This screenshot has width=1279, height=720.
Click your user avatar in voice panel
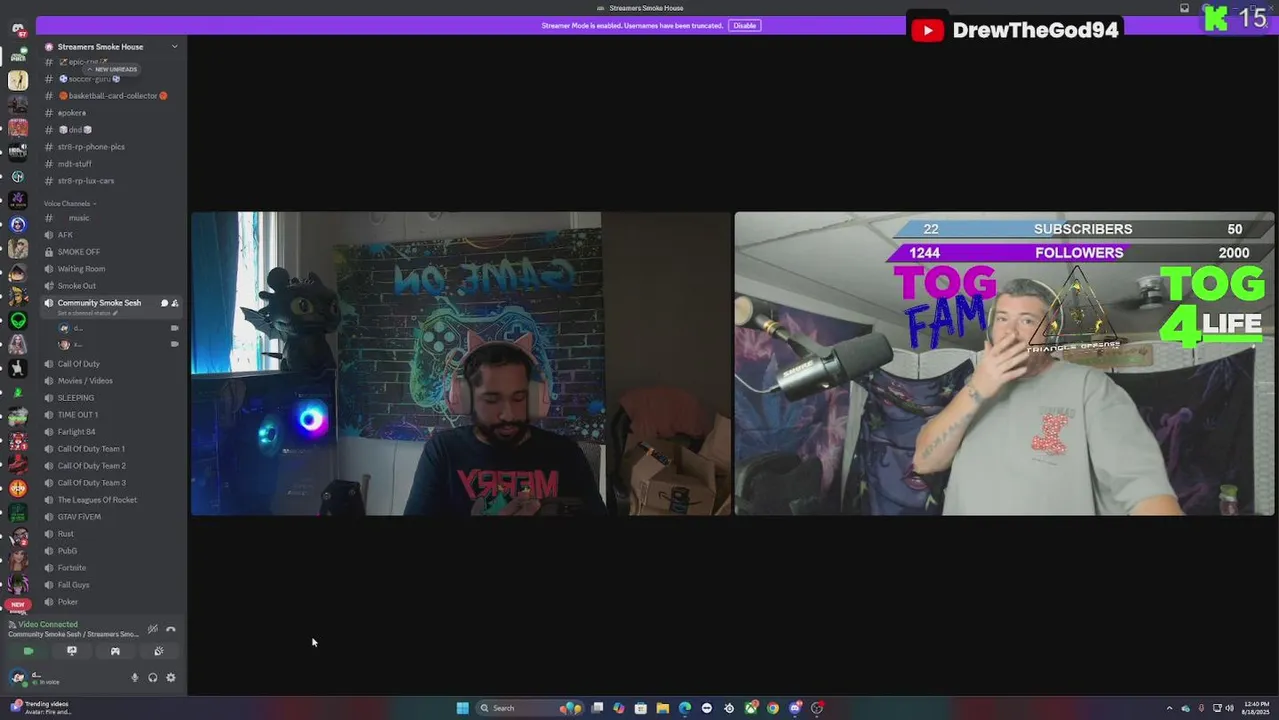point(18,677)
